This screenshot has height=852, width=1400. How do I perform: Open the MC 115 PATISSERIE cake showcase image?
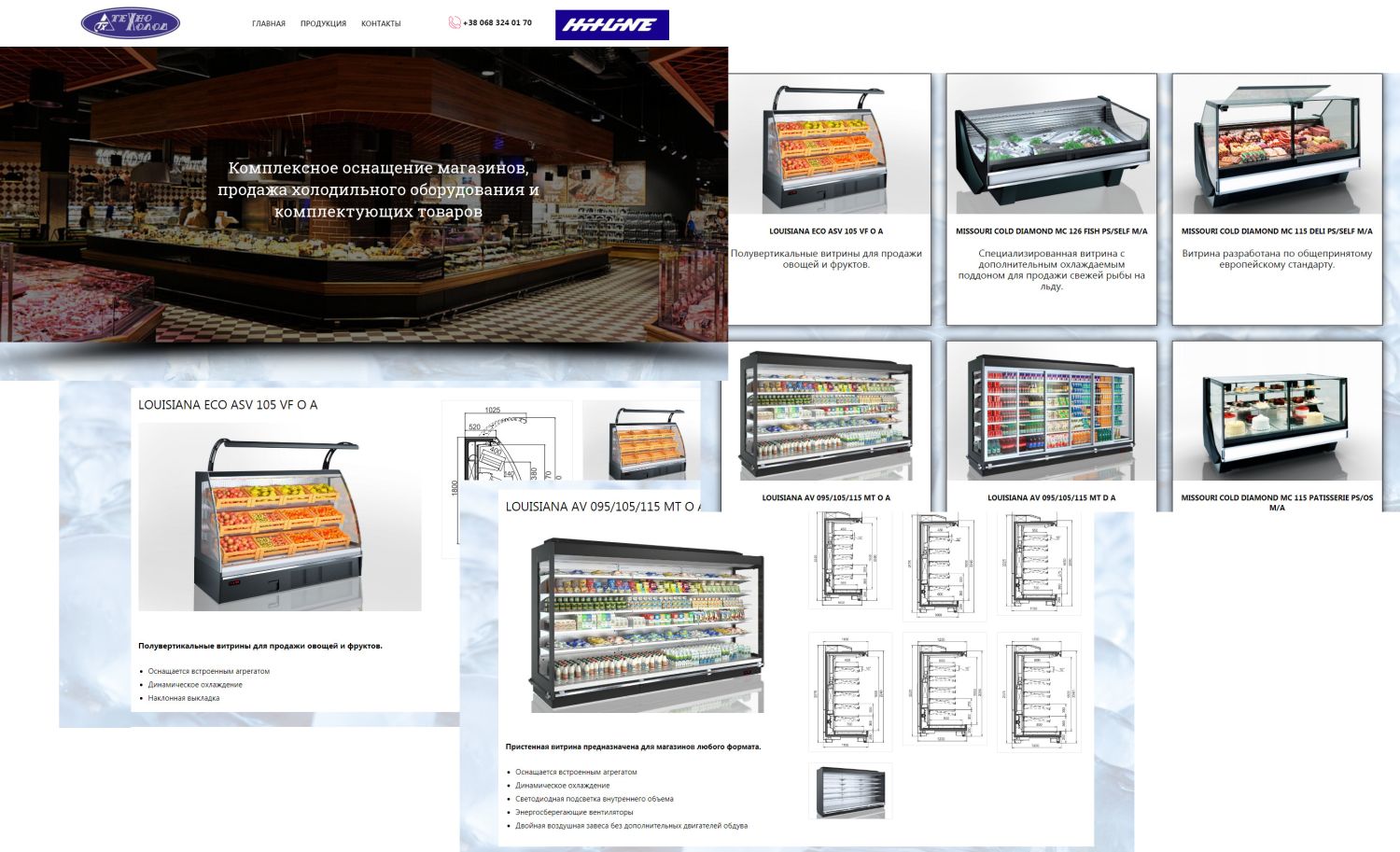coord(1276,415)
